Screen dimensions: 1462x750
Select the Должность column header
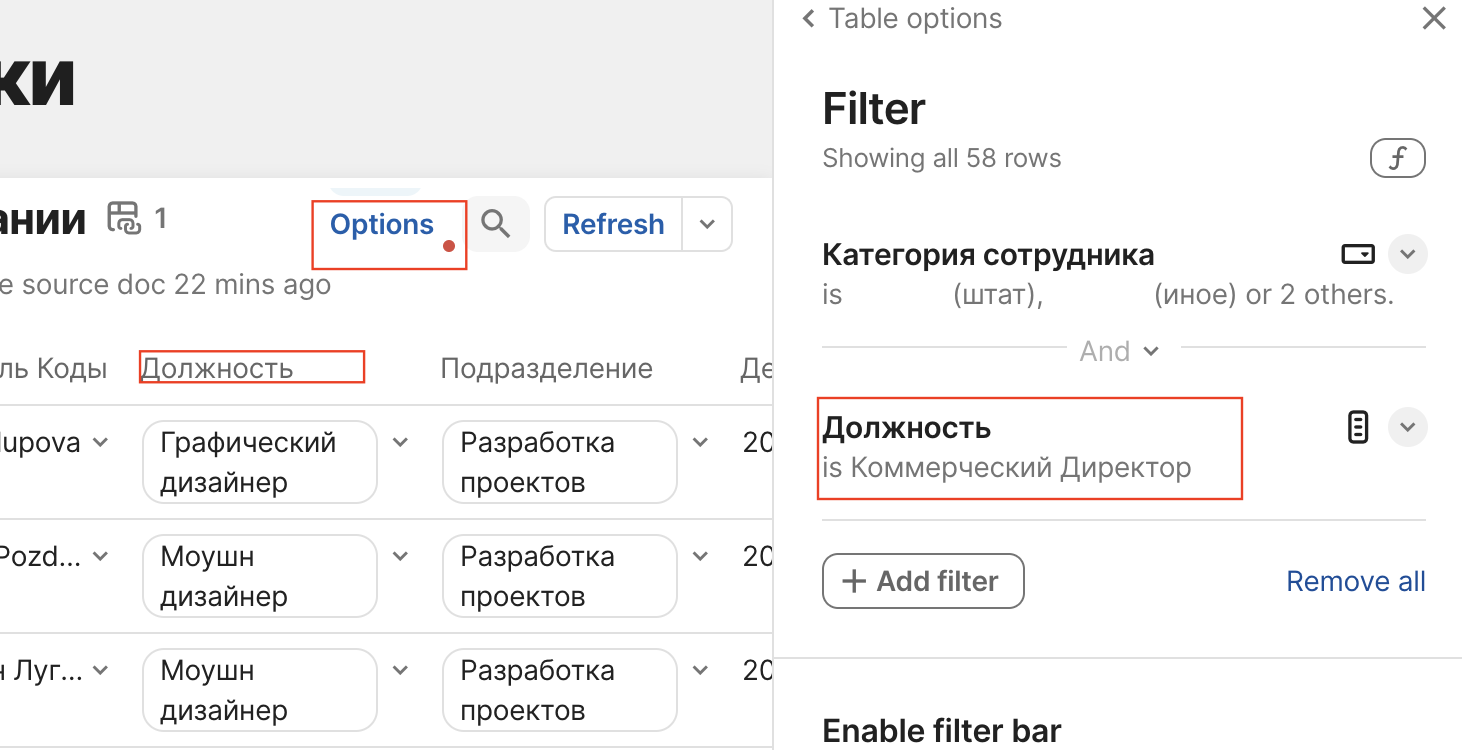tap(217, 368)
